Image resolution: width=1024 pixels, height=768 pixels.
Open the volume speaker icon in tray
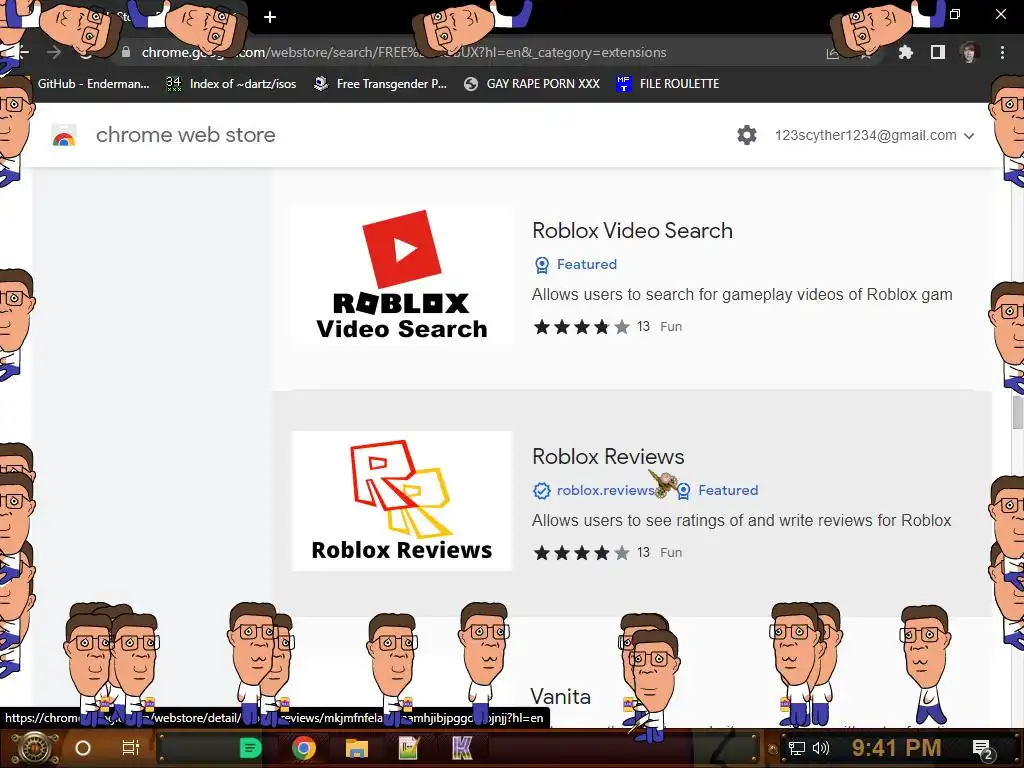coord(821,748)
